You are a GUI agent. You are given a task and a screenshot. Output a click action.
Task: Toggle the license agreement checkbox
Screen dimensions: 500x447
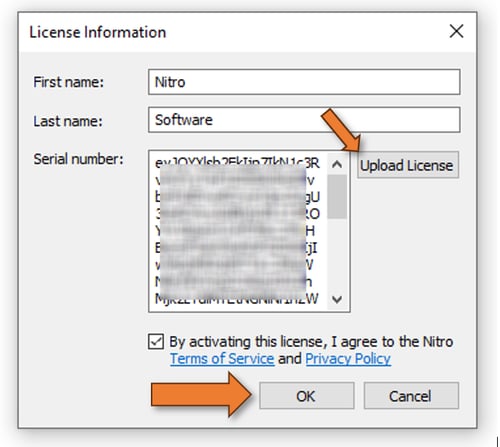point(156,342)
